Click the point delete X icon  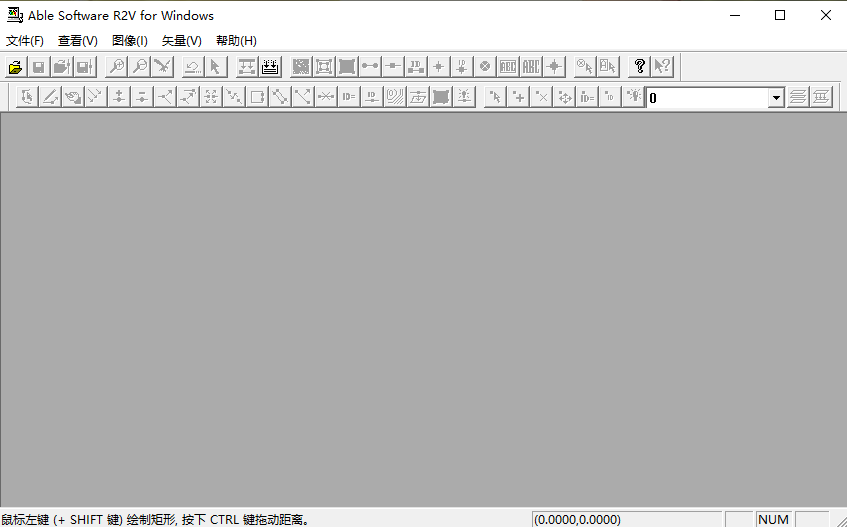pyautogui.click(x=541, y=97)
